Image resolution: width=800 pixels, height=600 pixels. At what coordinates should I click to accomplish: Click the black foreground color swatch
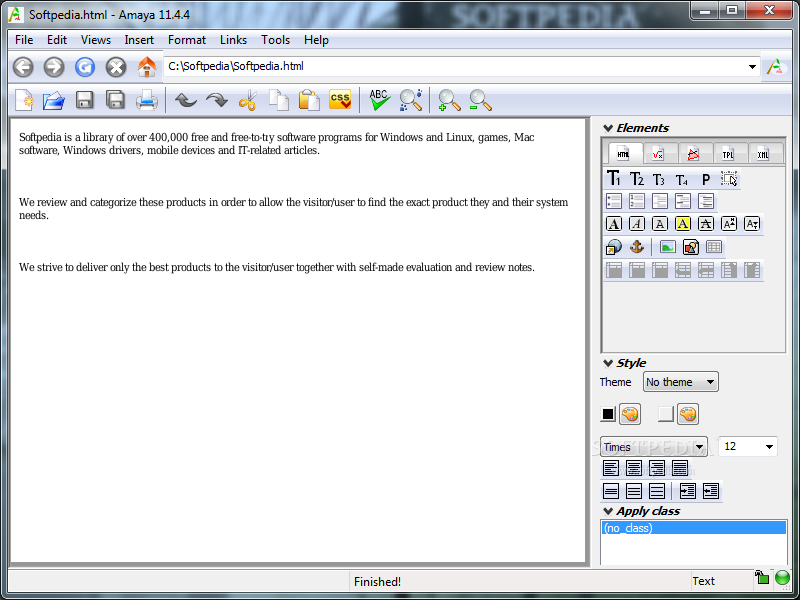[x=608, y=414]
